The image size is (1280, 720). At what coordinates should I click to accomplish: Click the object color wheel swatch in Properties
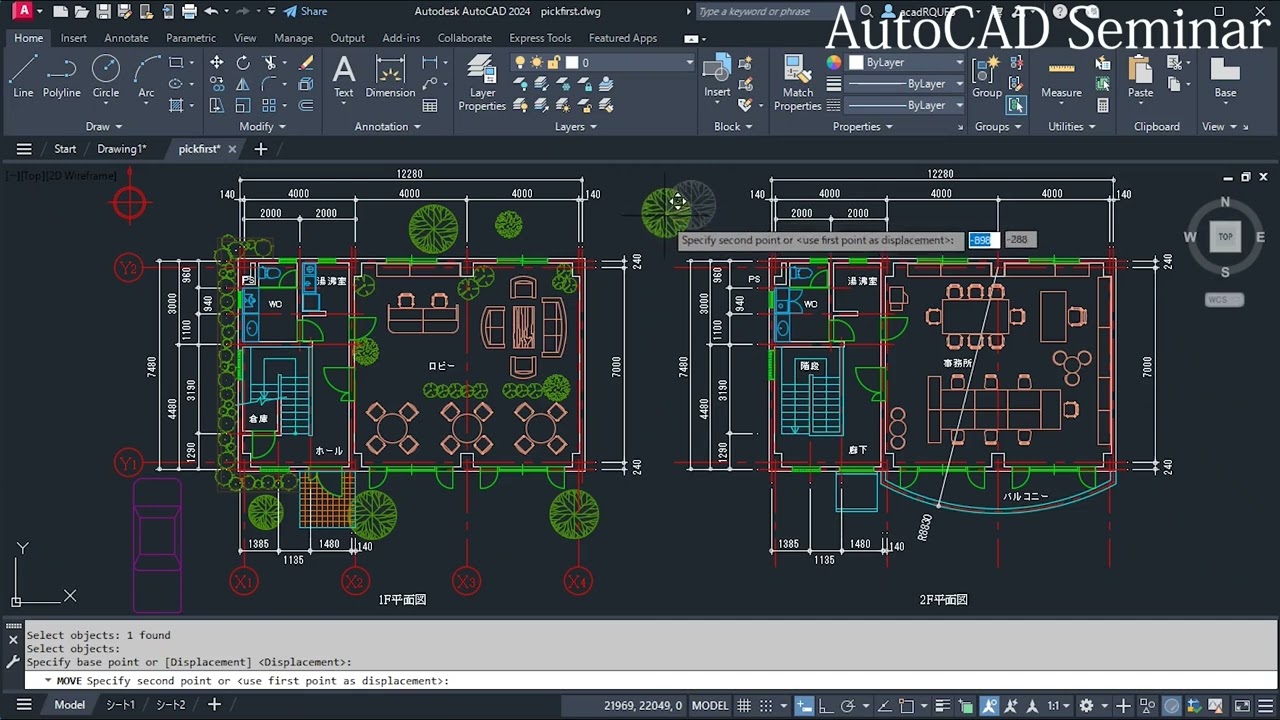834,62
